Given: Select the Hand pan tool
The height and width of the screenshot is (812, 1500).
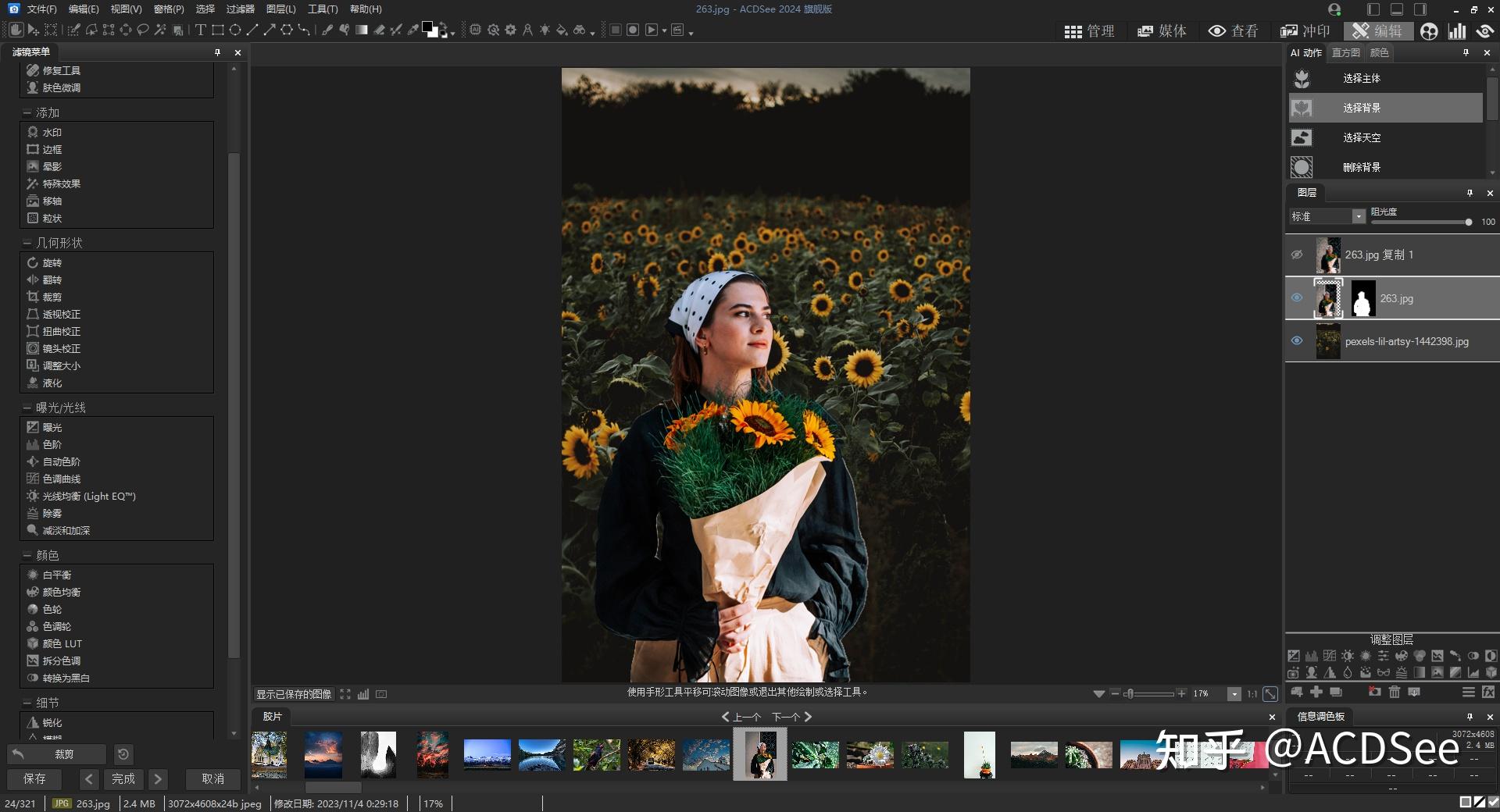Looking at the screenshot, I should (x=16, y=30).
